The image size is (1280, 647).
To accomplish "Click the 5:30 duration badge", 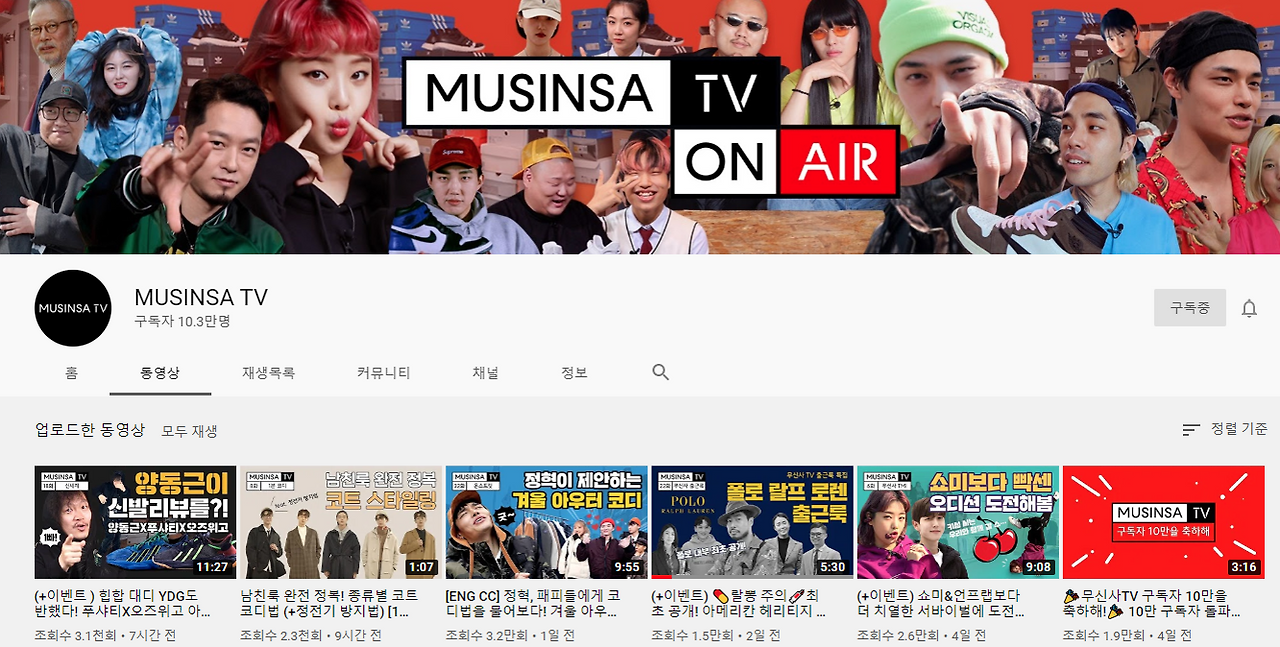I will pos(833,567).
